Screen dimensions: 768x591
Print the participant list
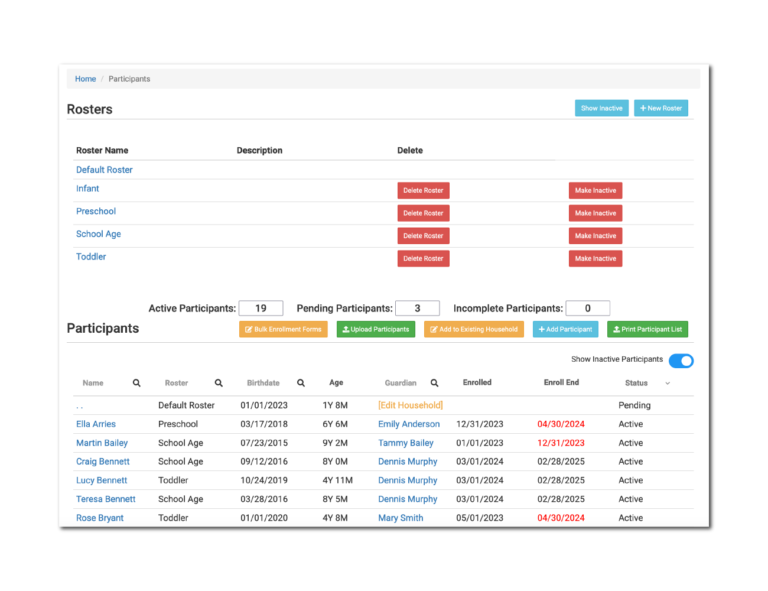(x=647, y=329)
